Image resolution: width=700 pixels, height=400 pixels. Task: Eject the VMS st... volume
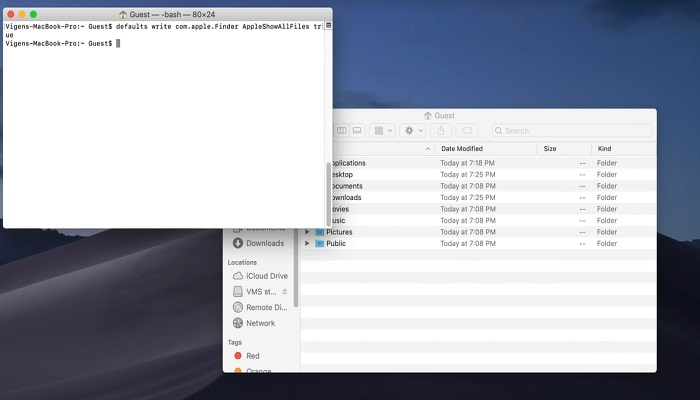click(284, 292)
